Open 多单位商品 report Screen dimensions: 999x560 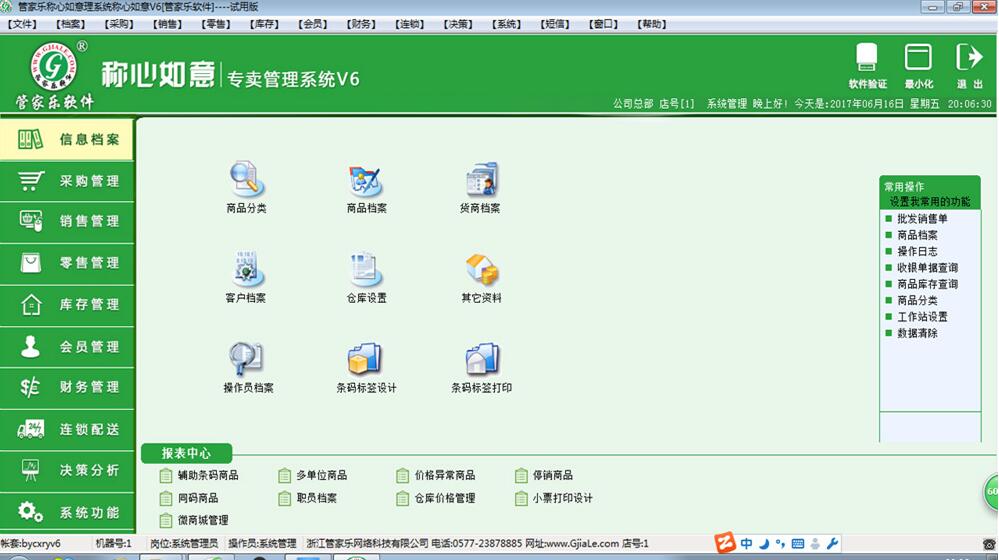click(x=313, y=475)
